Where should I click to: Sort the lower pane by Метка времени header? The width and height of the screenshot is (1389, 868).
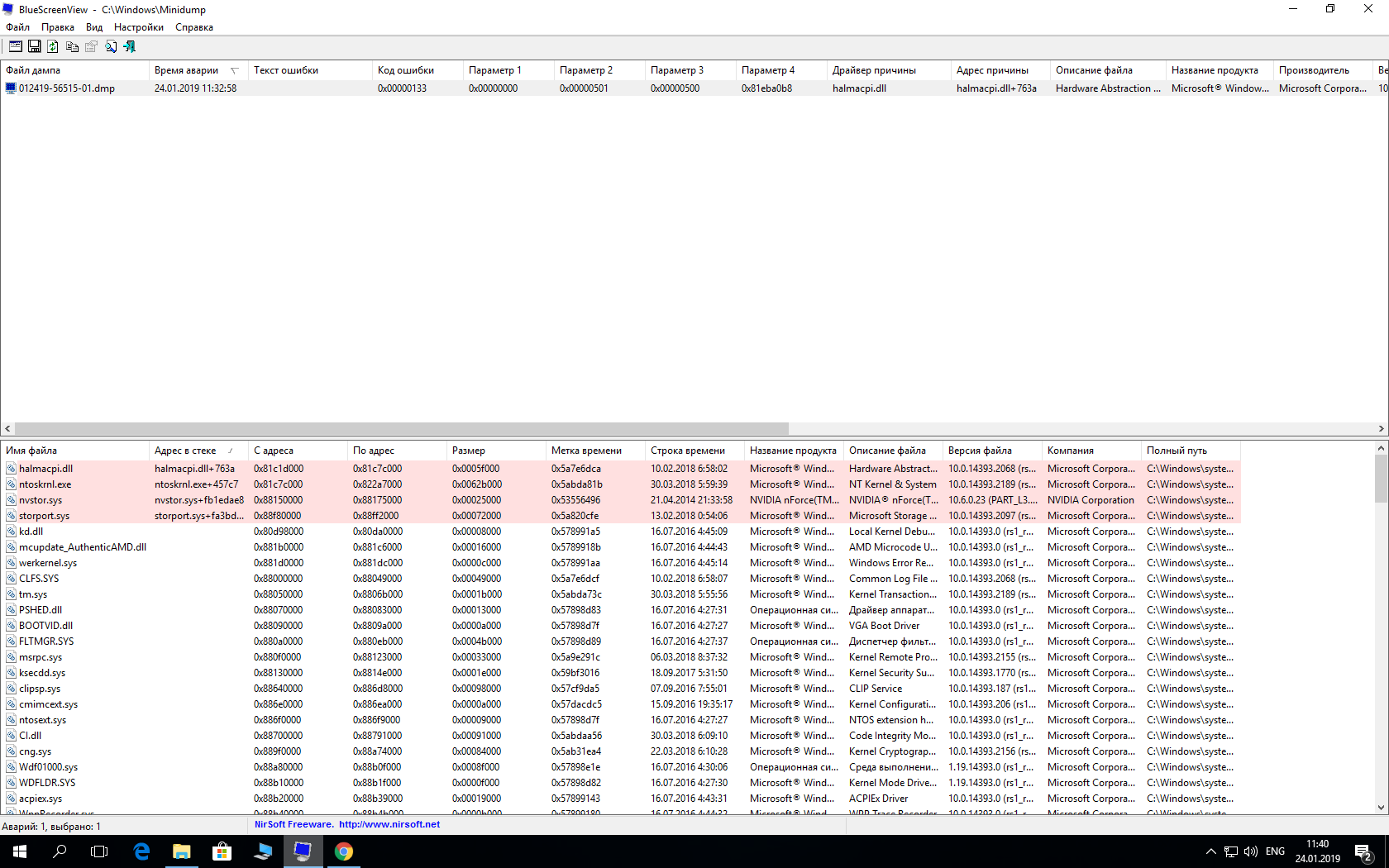tap(595, 451)
